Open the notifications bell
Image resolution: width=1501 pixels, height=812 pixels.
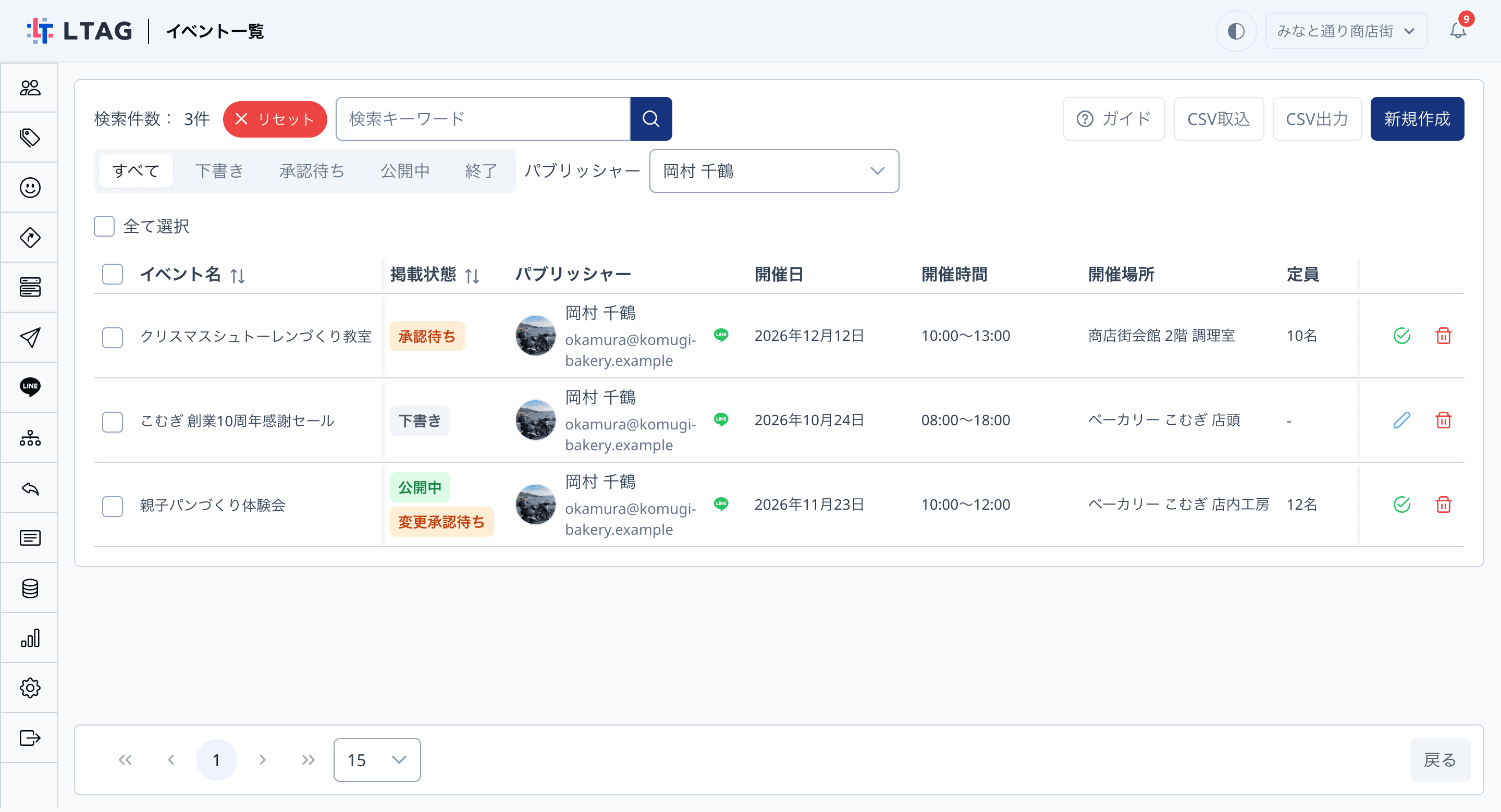[1458, 30]
